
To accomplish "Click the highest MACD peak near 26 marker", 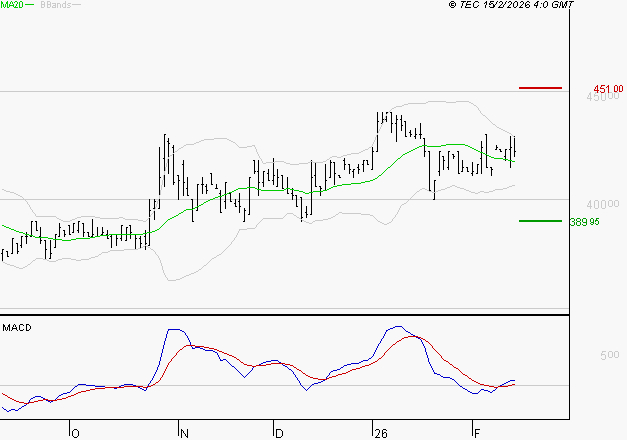I will (x=398, y=327).
